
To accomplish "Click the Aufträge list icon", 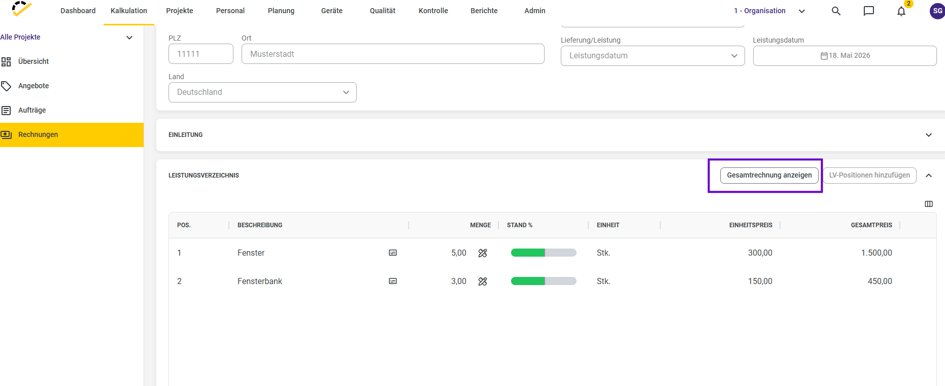I will coord(7,110).
